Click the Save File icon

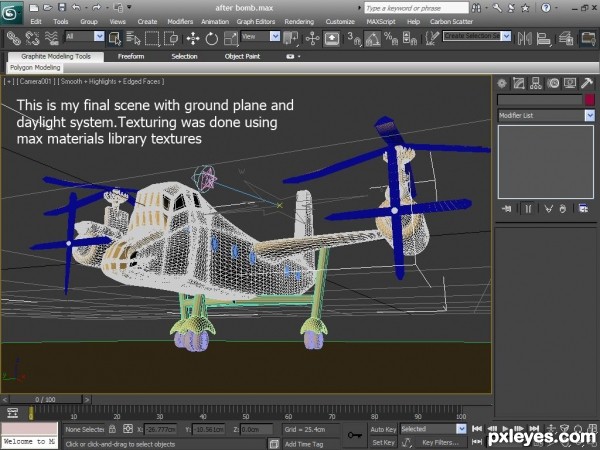62,7
